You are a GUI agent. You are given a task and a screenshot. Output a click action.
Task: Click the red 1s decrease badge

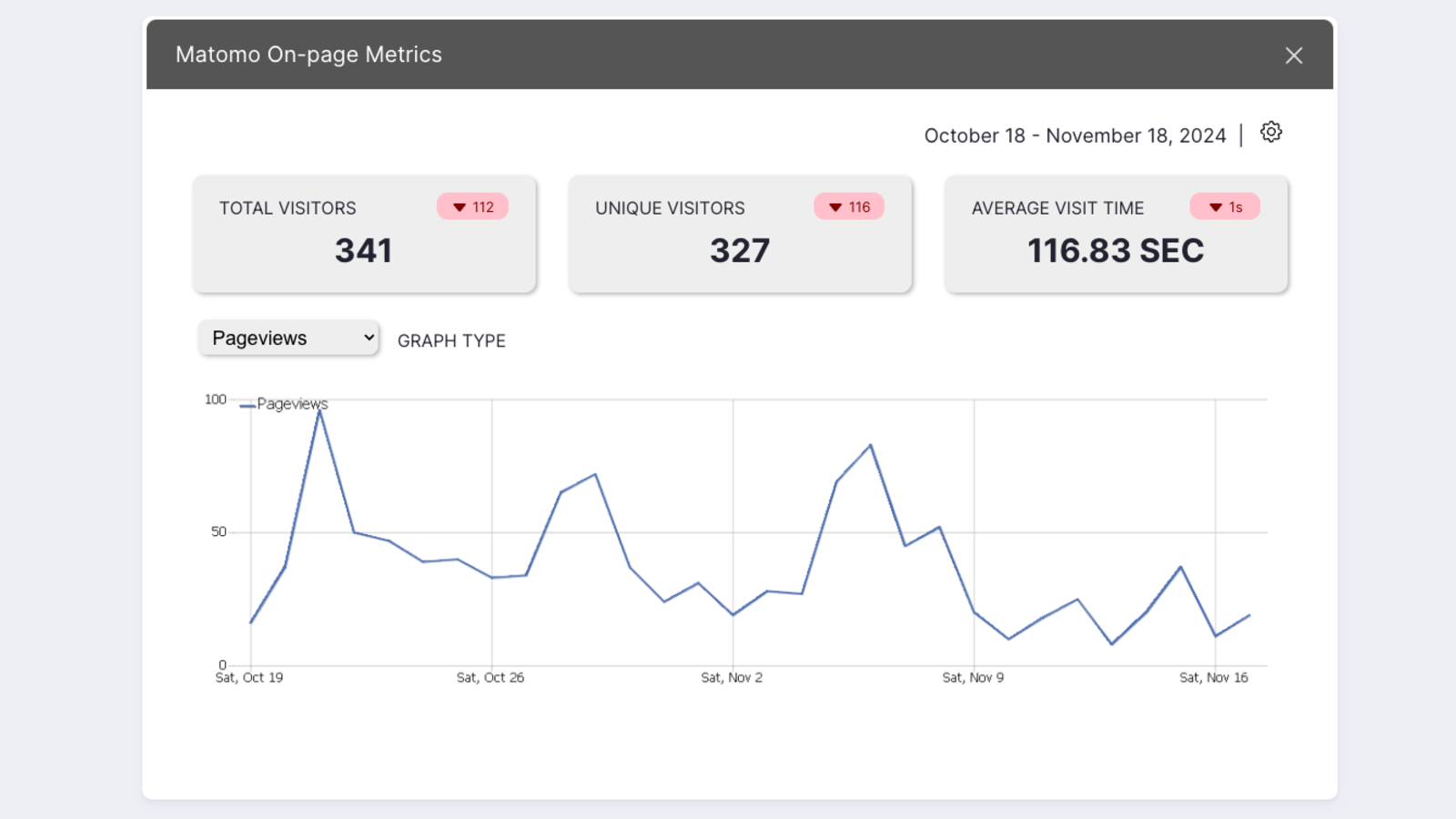click(1225, 207)
